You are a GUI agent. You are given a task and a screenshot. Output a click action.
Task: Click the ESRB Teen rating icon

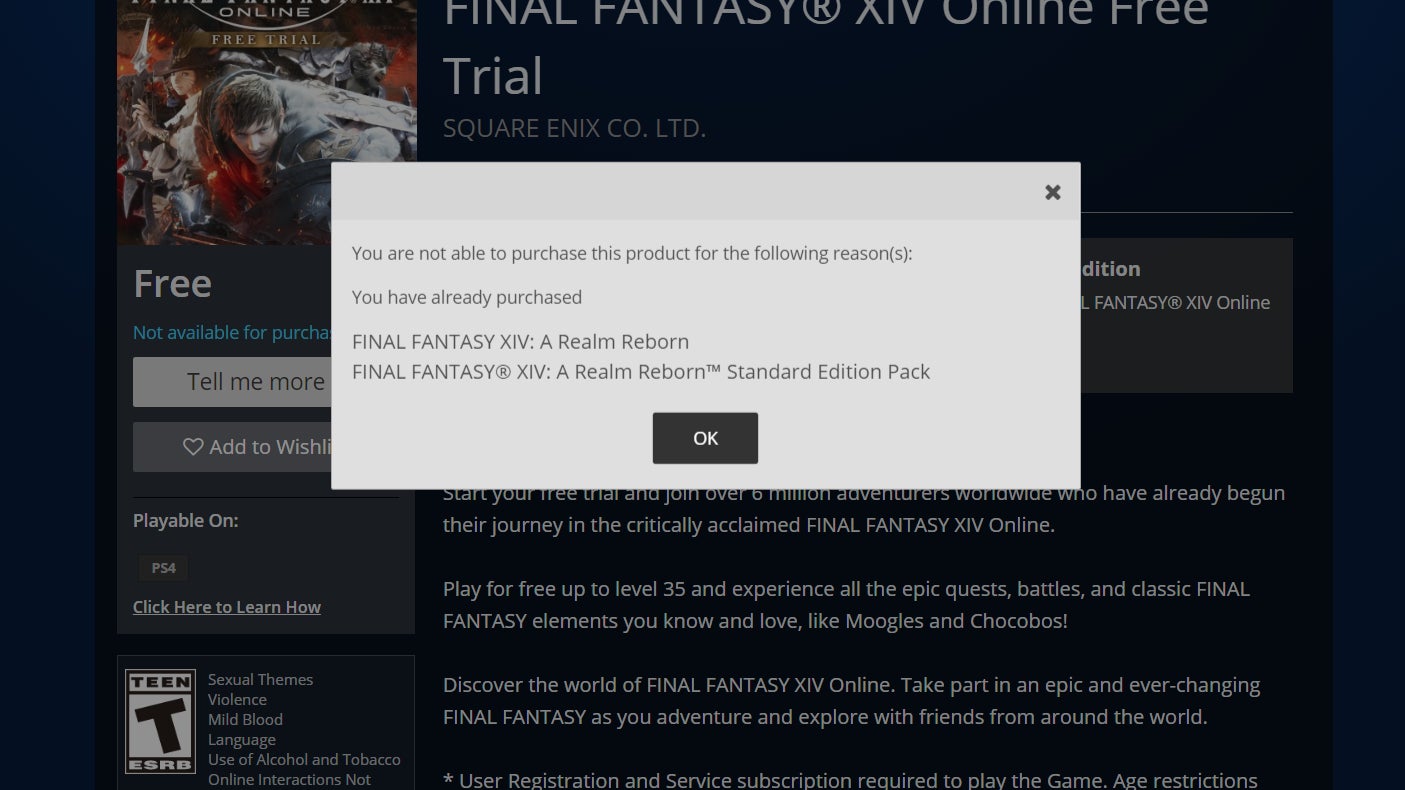(160, 721)
